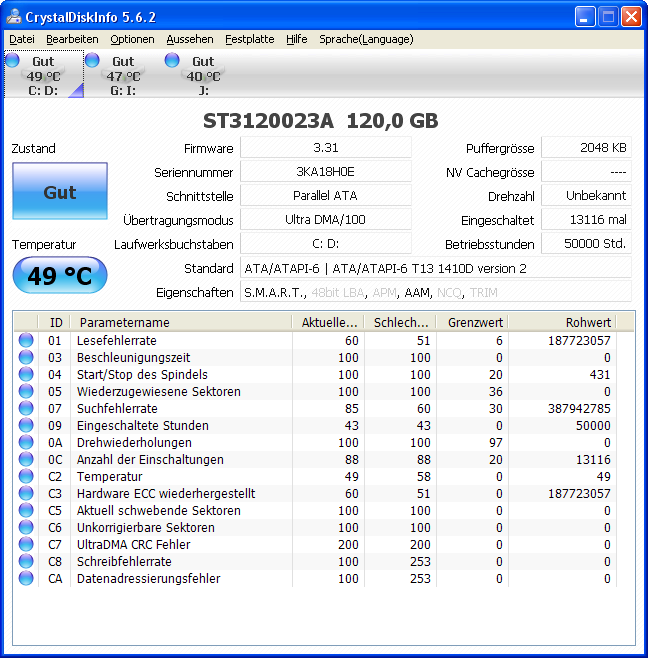Click status orb for Wiederzugewiesene Sektoren
This screenshot has width=648, height=658.
[26, 391]
